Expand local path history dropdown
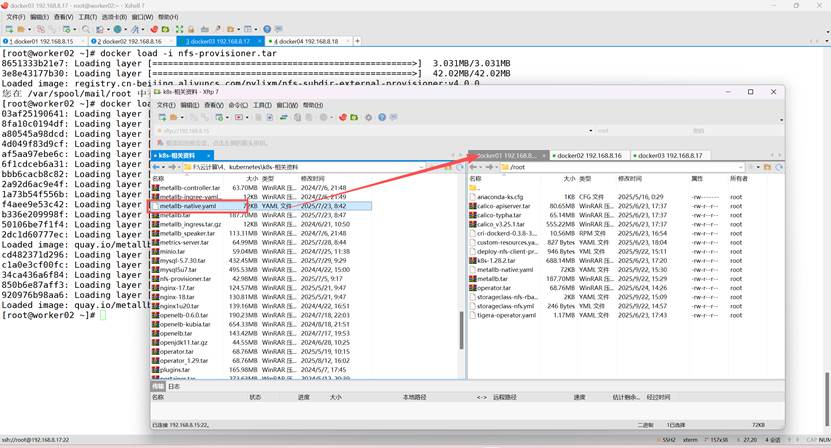 (x=421, y=167)
